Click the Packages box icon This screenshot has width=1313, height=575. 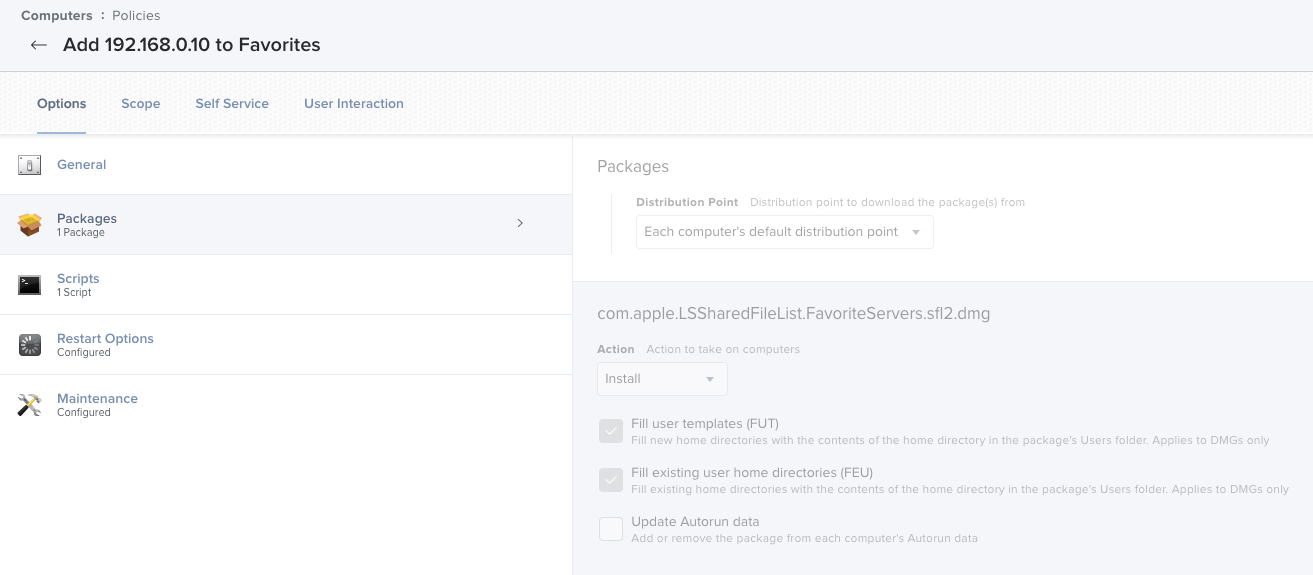[29, 225]
